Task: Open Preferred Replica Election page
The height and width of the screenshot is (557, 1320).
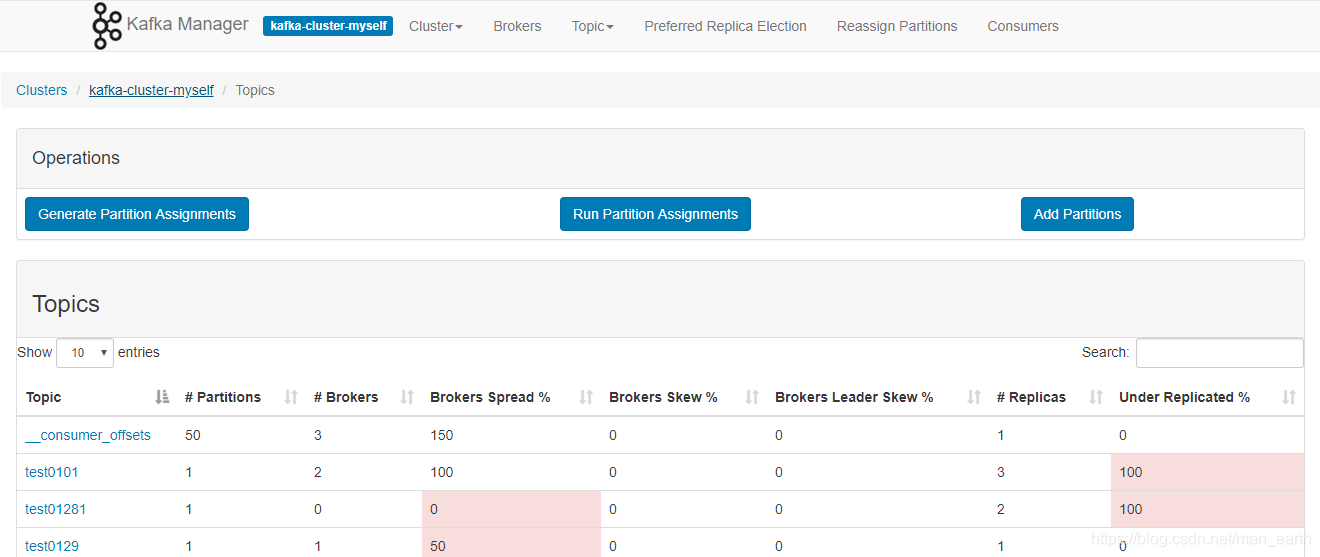Action: (x=725, y=26)
